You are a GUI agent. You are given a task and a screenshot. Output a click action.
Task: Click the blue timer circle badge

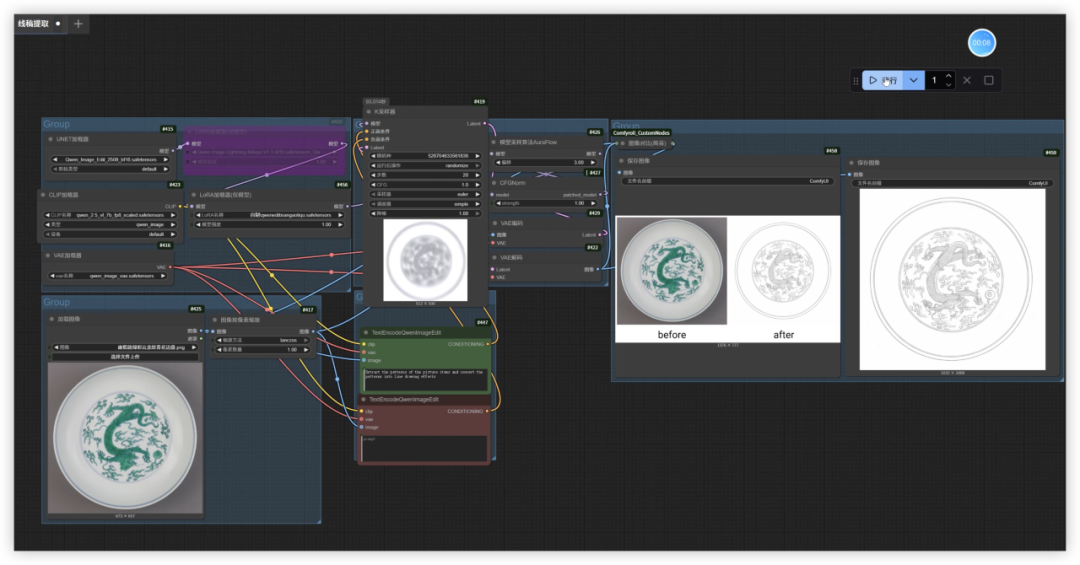coord(981,43)
